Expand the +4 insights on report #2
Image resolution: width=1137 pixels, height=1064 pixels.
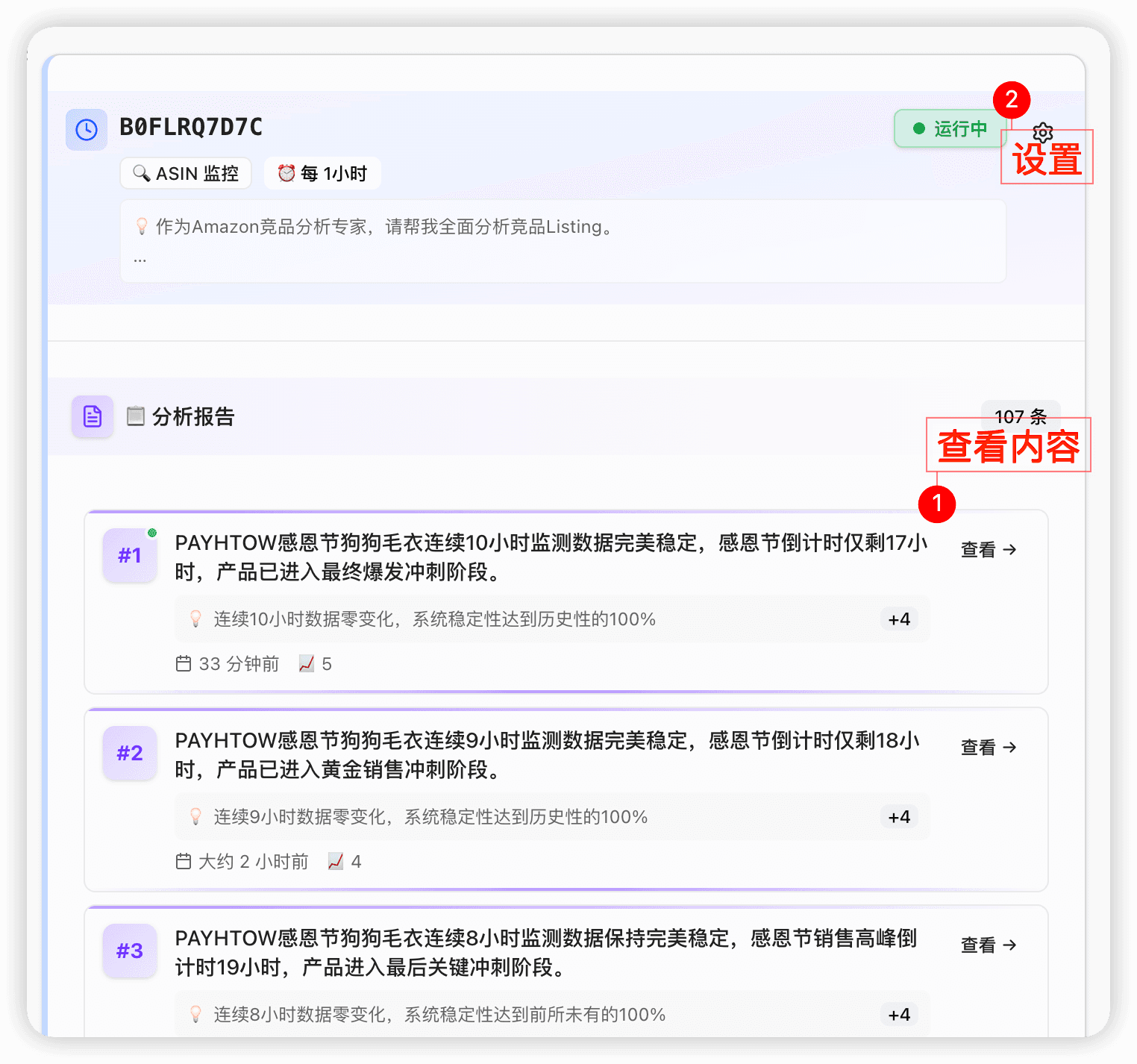point(898,816)
